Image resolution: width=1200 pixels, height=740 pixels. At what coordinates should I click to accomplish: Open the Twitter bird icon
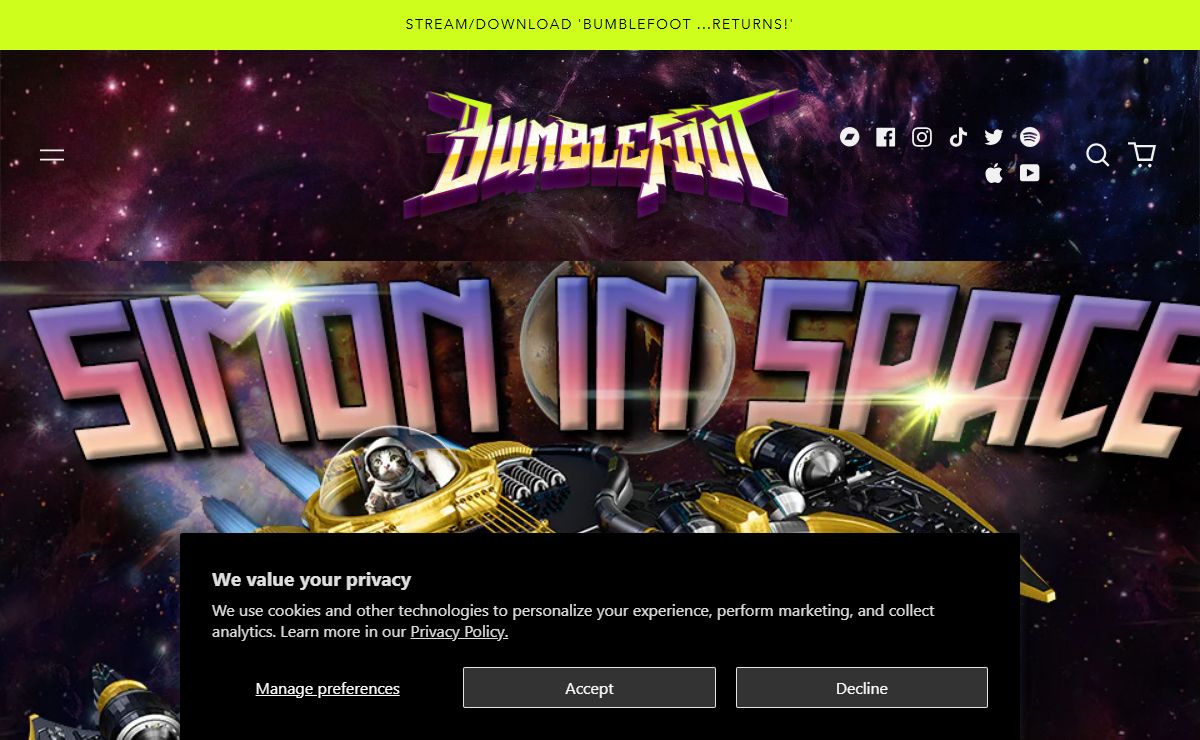tap(994, 137)
